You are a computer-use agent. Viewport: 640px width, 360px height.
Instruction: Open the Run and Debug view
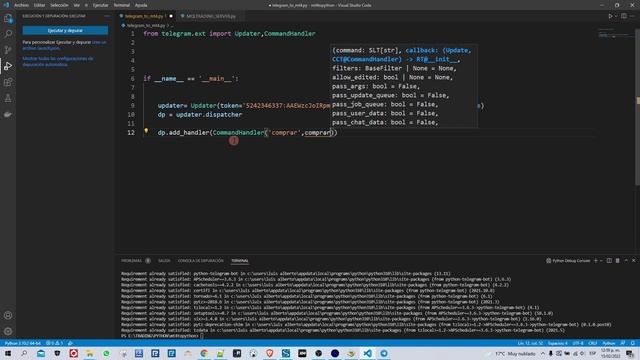coord(8,66)
